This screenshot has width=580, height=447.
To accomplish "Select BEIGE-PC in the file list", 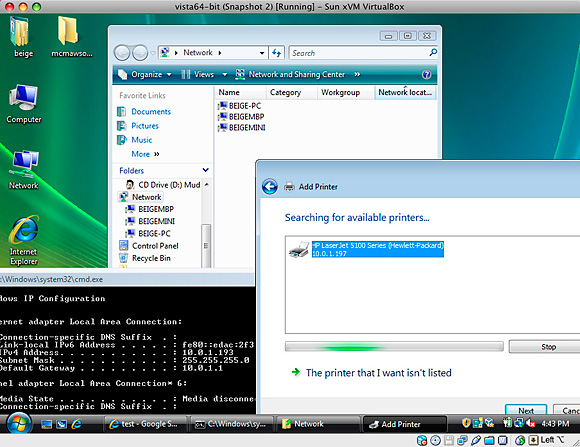I will click(240, 106).
